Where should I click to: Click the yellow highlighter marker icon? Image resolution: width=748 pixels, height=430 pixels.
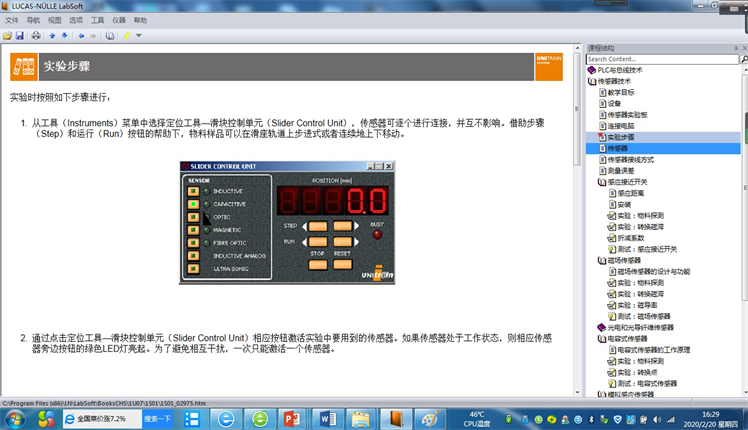126,35
